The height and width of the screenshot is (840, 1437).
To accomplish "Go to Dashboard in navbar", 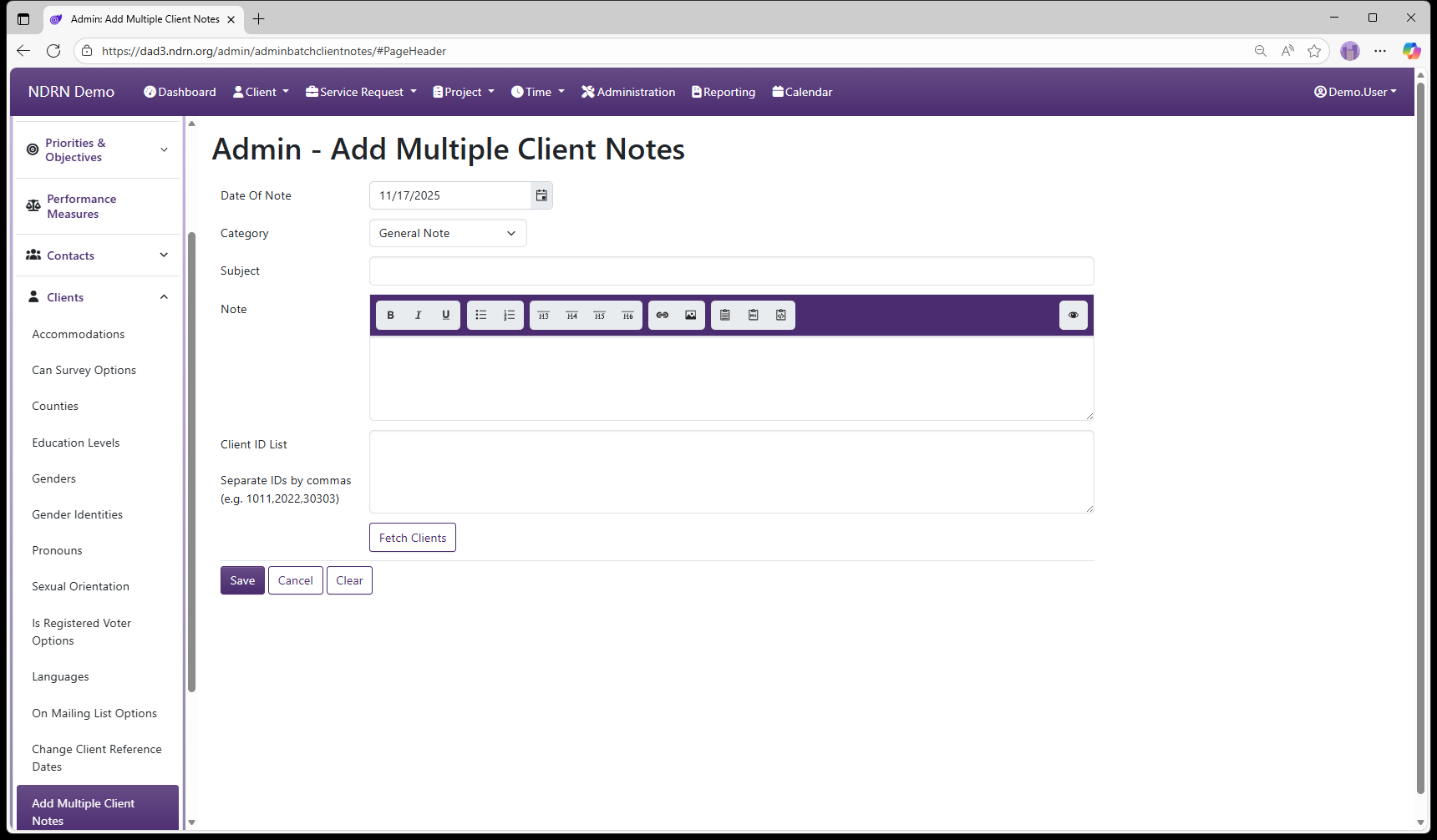I will tap(180, 92).
